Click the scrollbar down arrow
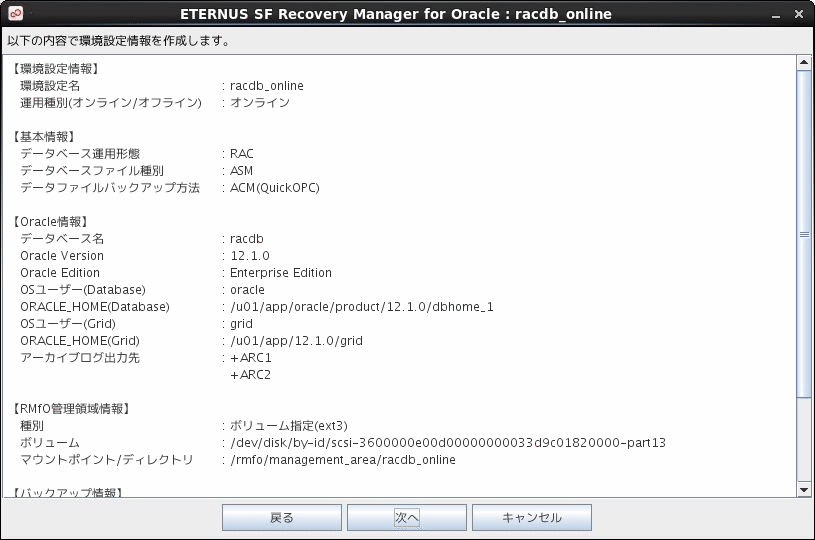The width and height of the screenshot is (815, 540). (x=804, y=490)
